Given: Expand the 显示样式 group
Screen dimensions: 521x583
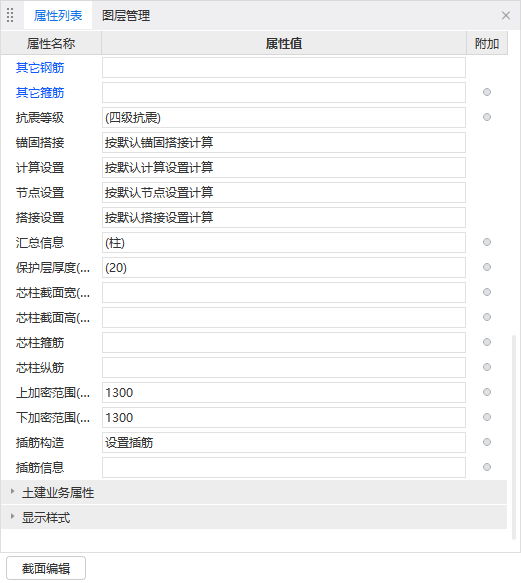Looking at the screenshot, I should 254,517.
